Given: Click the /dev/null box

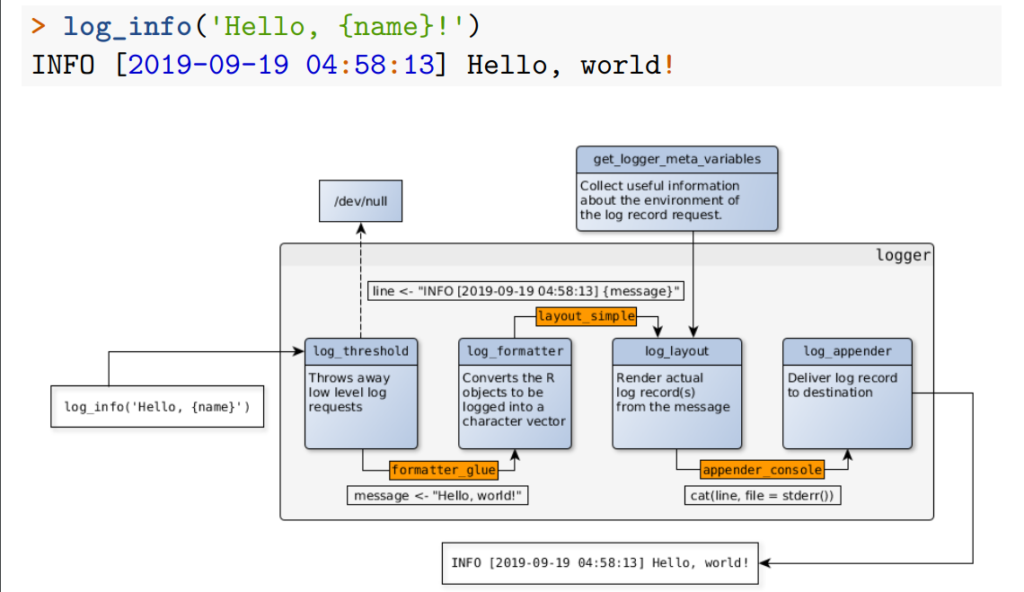Looking at the screenshot, I should [x=360, y=201].
